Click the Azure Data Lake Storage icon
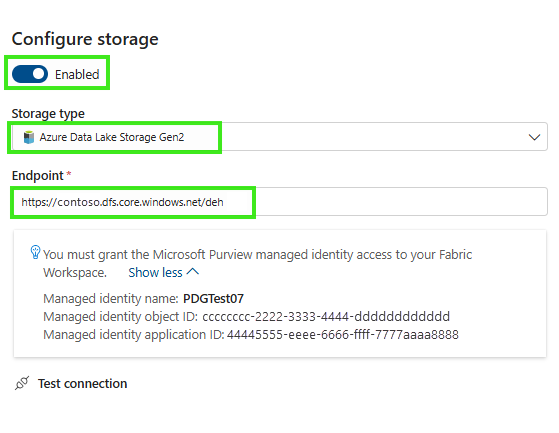The image size is (559, 433). (29, 137)
